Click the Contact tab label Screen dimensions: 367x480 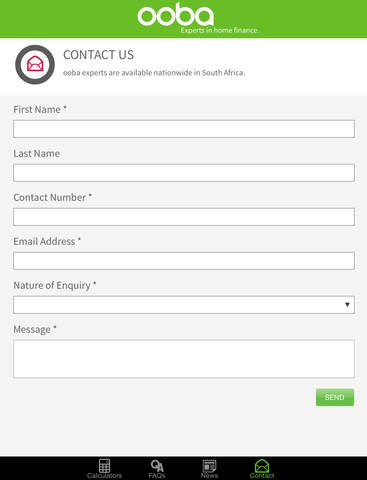pyautogui.click(x=262, y=476)
